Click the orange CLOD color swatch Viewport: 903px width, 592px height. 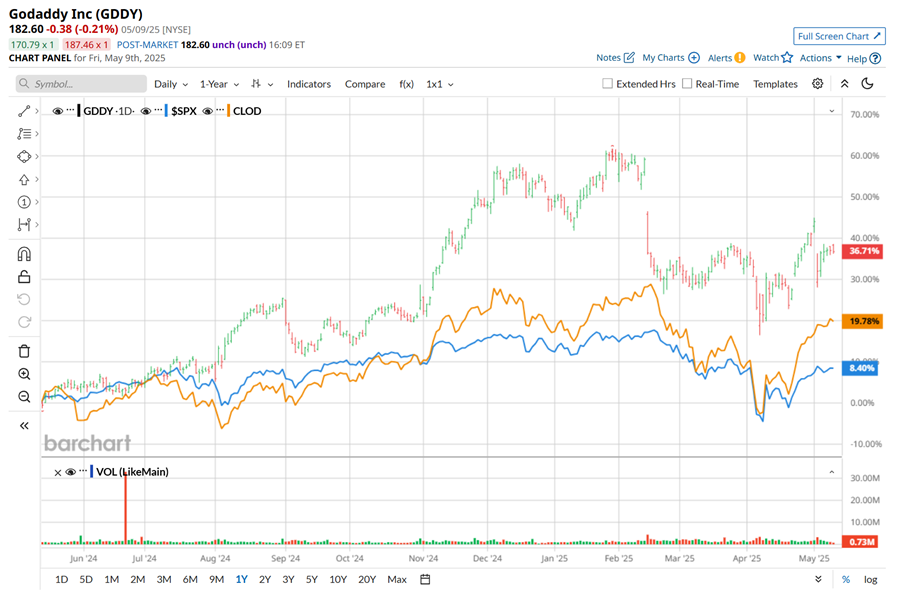click(x=229, y=111)
